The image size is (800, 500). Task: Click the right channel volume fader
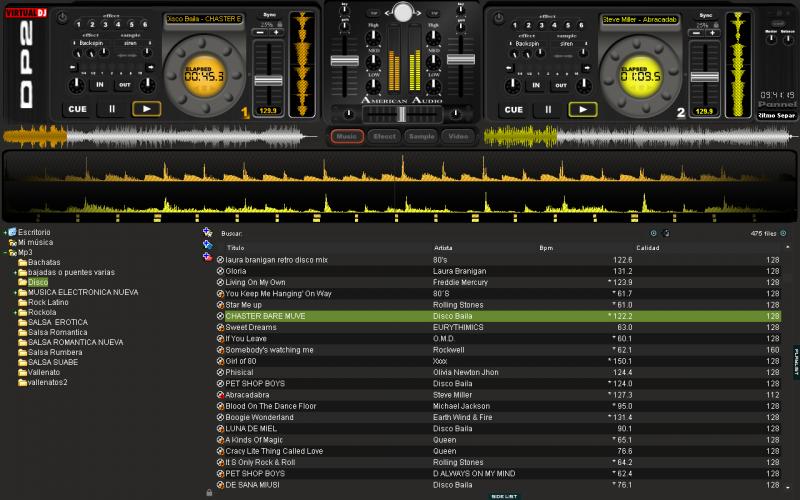pyautogui.click(x=461, y=60)
